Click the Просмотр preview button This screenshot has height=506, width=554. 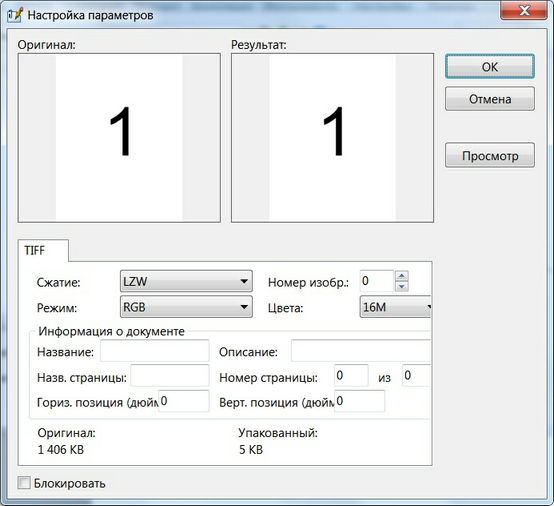pos(490,155)
